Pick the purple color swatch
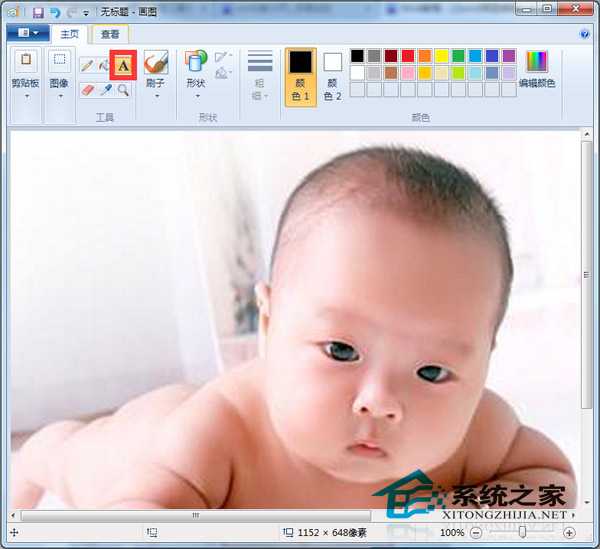The height and width of the screenshot is (549, 600). pos(509,56)
